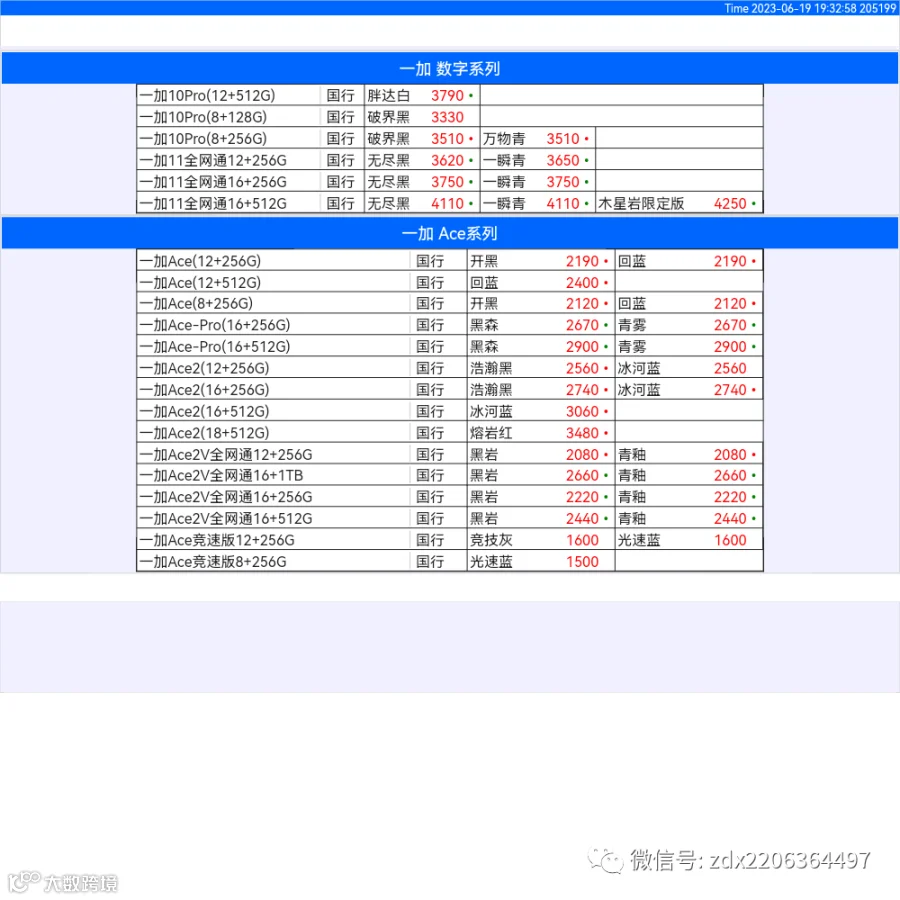Select the 一加Ace2(16+512G) model cell
The image size is (900, 900).
click(x=273, y=411)
